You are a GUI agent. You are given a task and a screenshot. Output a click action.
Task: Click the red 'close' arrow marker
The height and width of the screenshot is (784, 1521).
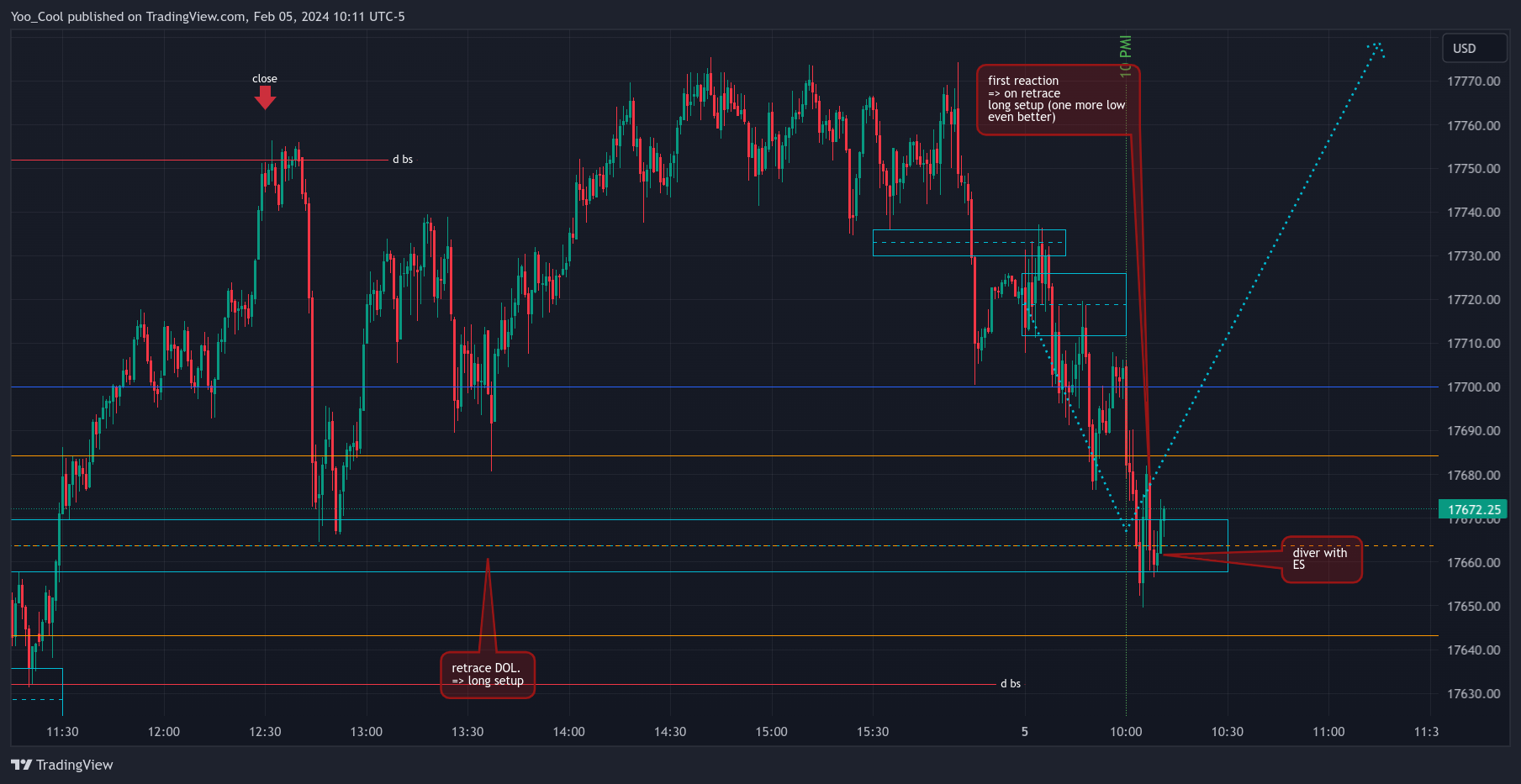265,97
